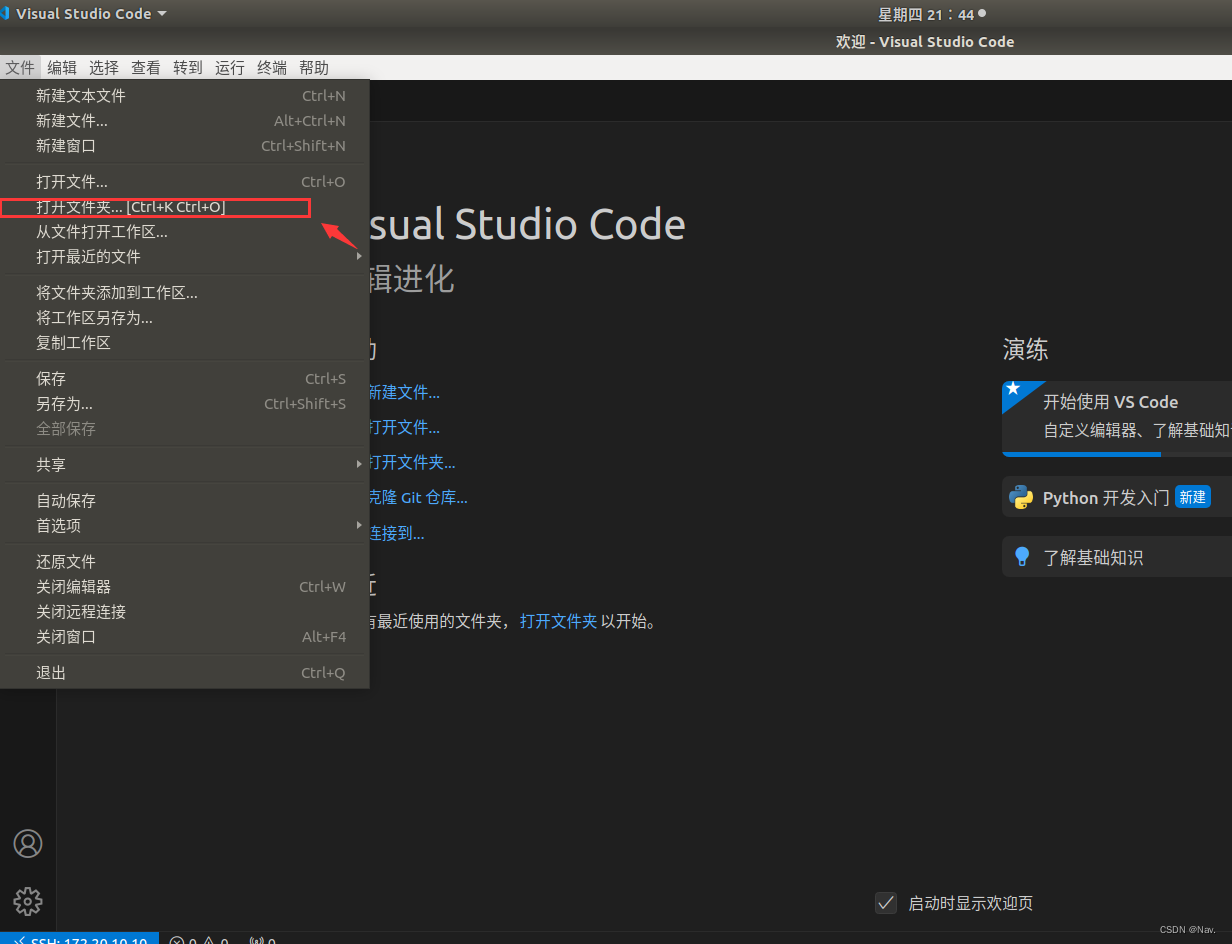Open the 查看 menu

tap(146, 67)
